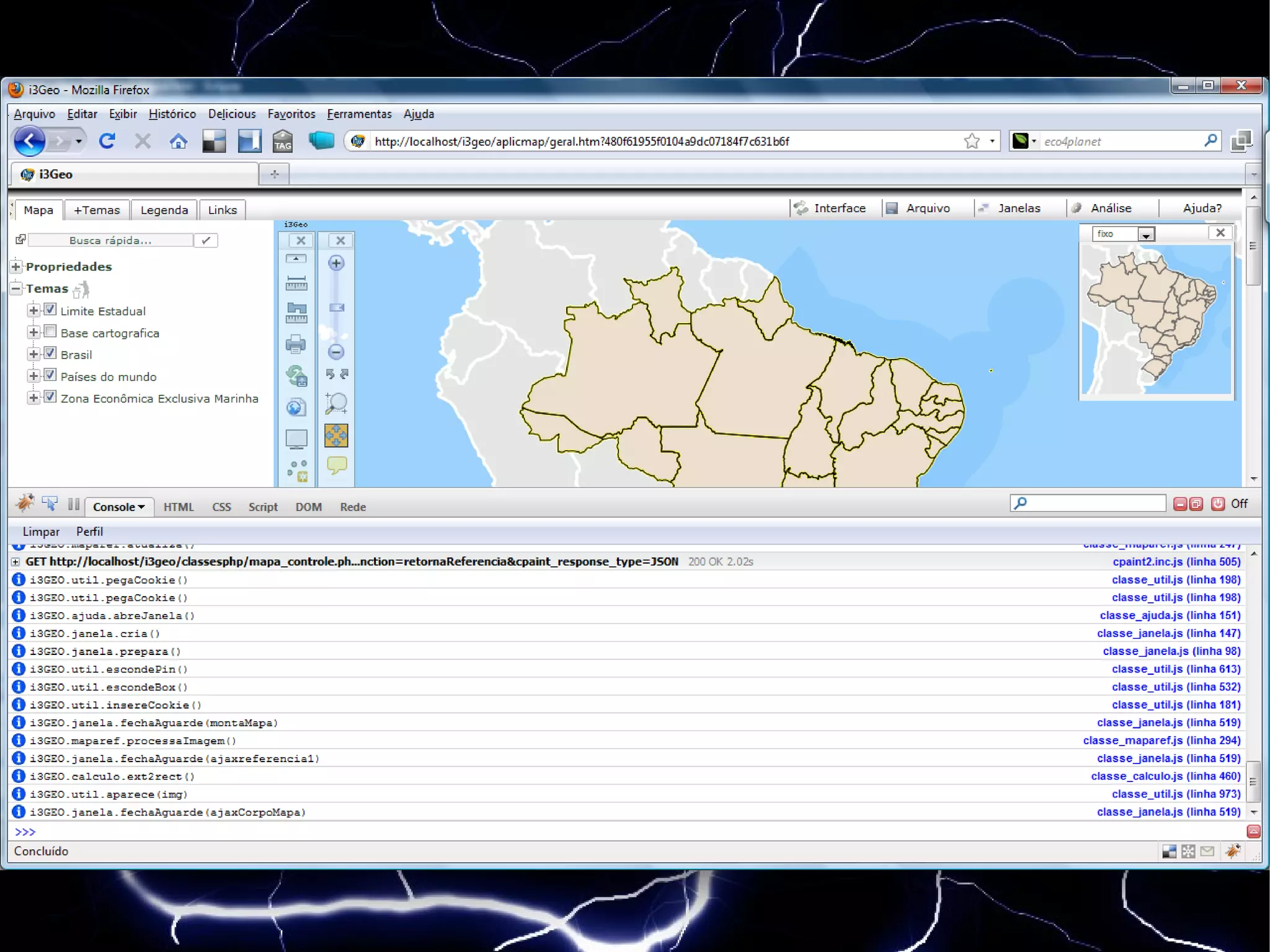Switch to the Legenda tab

tap(164, 210)
